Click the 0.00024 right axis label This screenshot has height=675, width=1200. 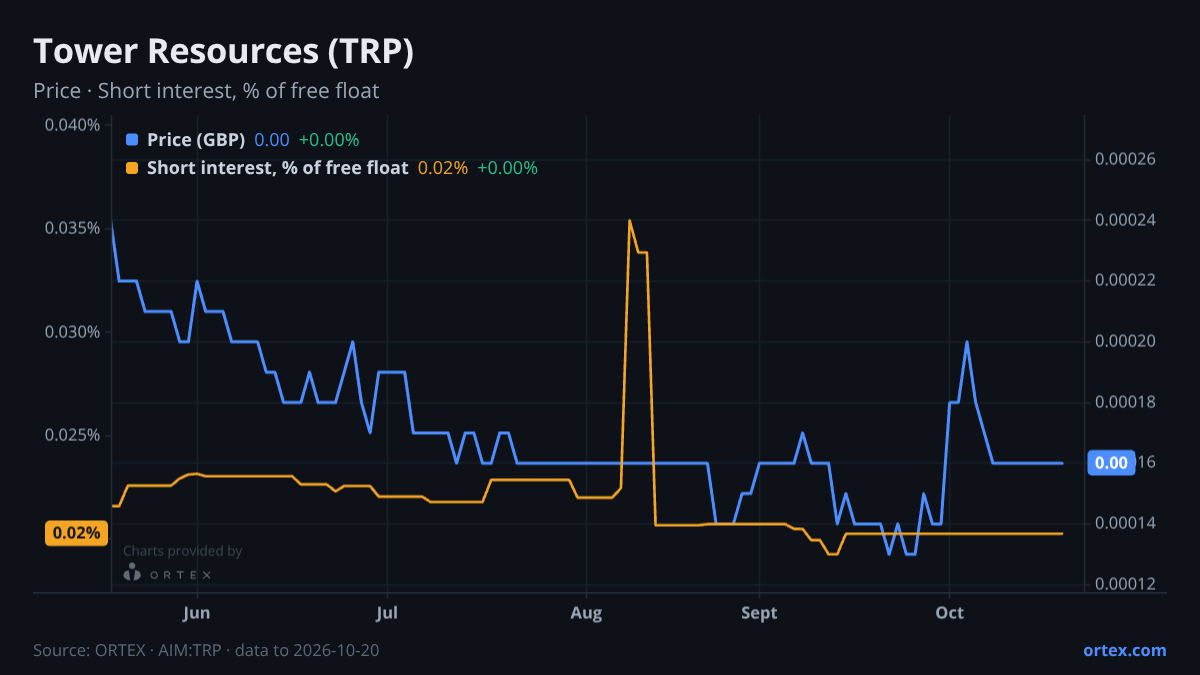click(1125, 220)
